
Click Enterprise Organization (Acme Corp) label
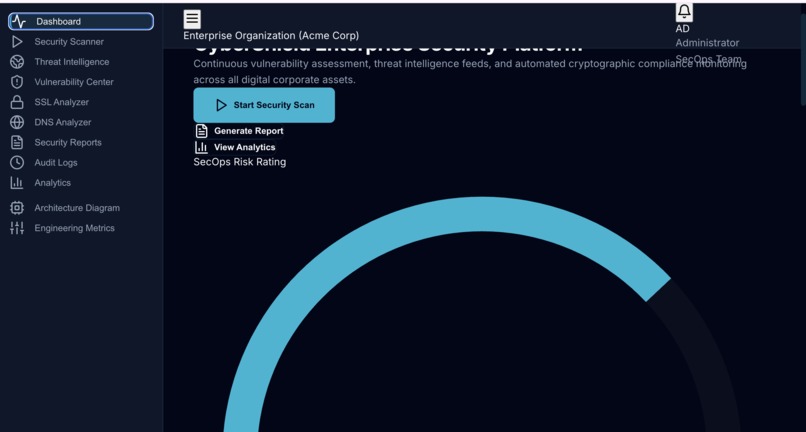point(271,35)
